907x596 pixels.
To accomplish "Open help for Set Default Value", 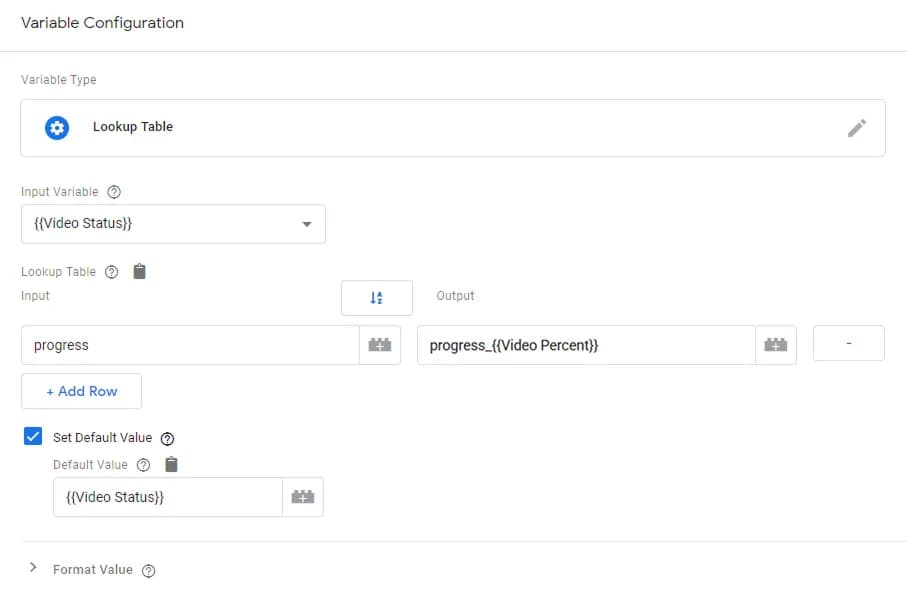I will (167, 437).
